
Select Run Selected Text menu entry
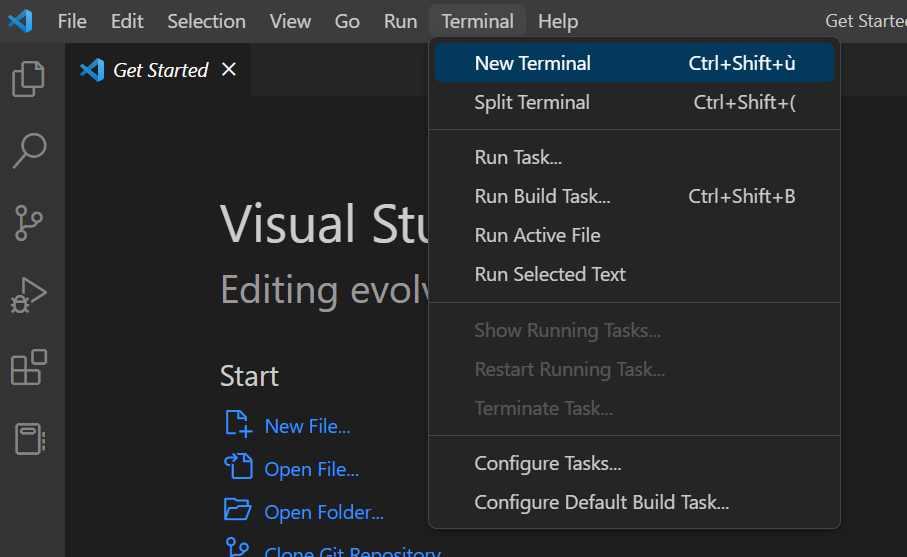[x=635, y=274]
